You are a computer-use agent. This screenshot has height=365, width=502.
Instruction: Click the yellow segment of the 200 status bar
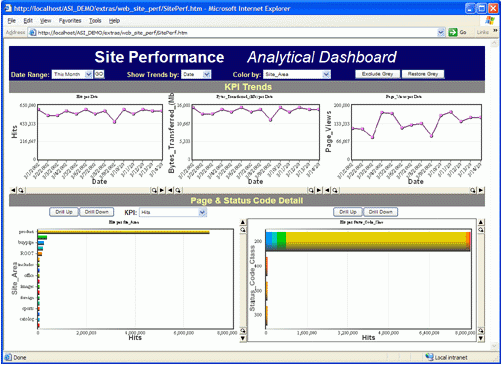tap(376, 241)
